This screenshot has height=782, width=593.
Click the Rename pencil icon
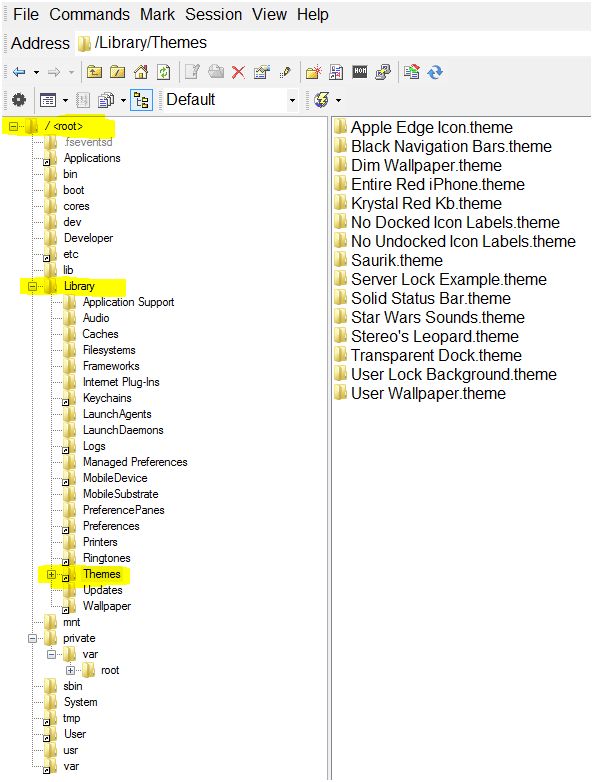coord(285,72)
